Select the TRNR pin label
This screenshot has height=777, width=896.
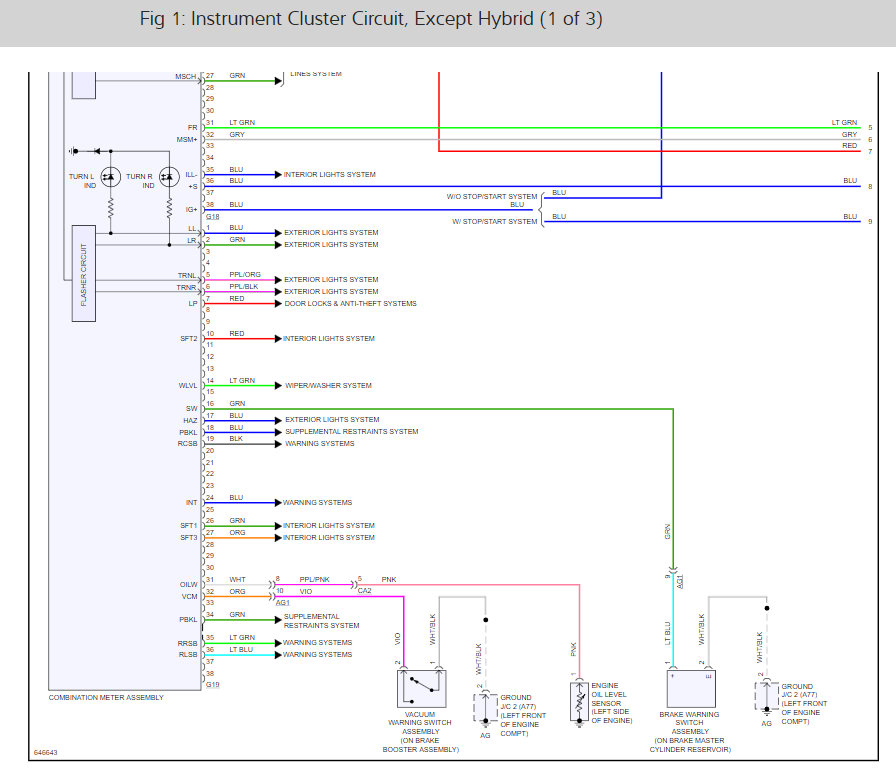click(186, 288)
